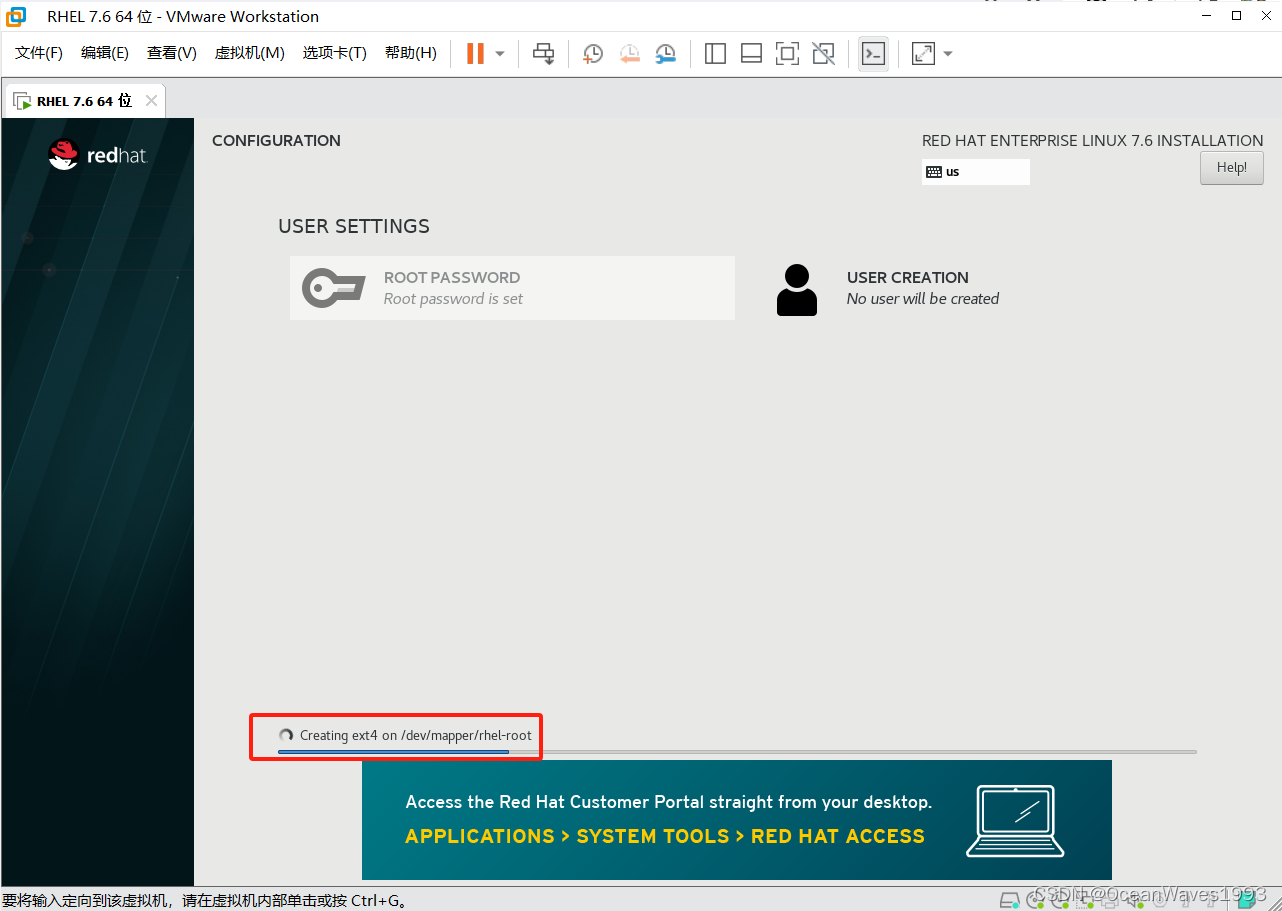Click the us keyboard layout indicator
The height and width of the screenshot is (911, 1282).
click(x=975, y=172)
